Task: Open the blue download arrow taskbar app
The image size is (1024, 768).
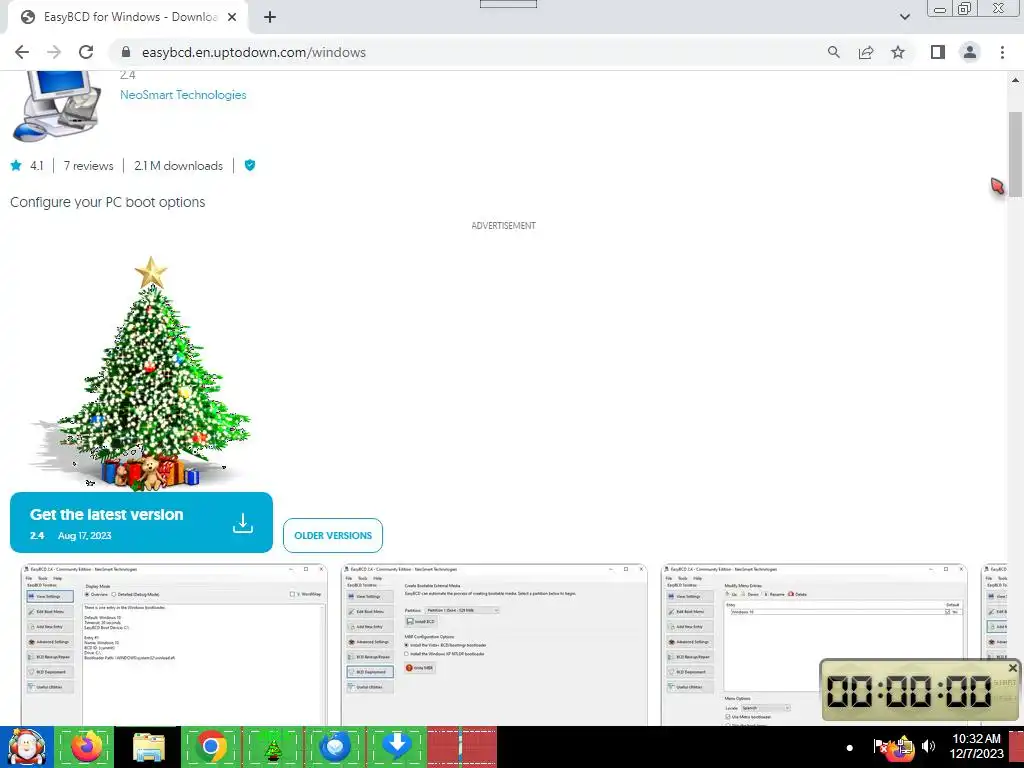Action: point(396,746)
